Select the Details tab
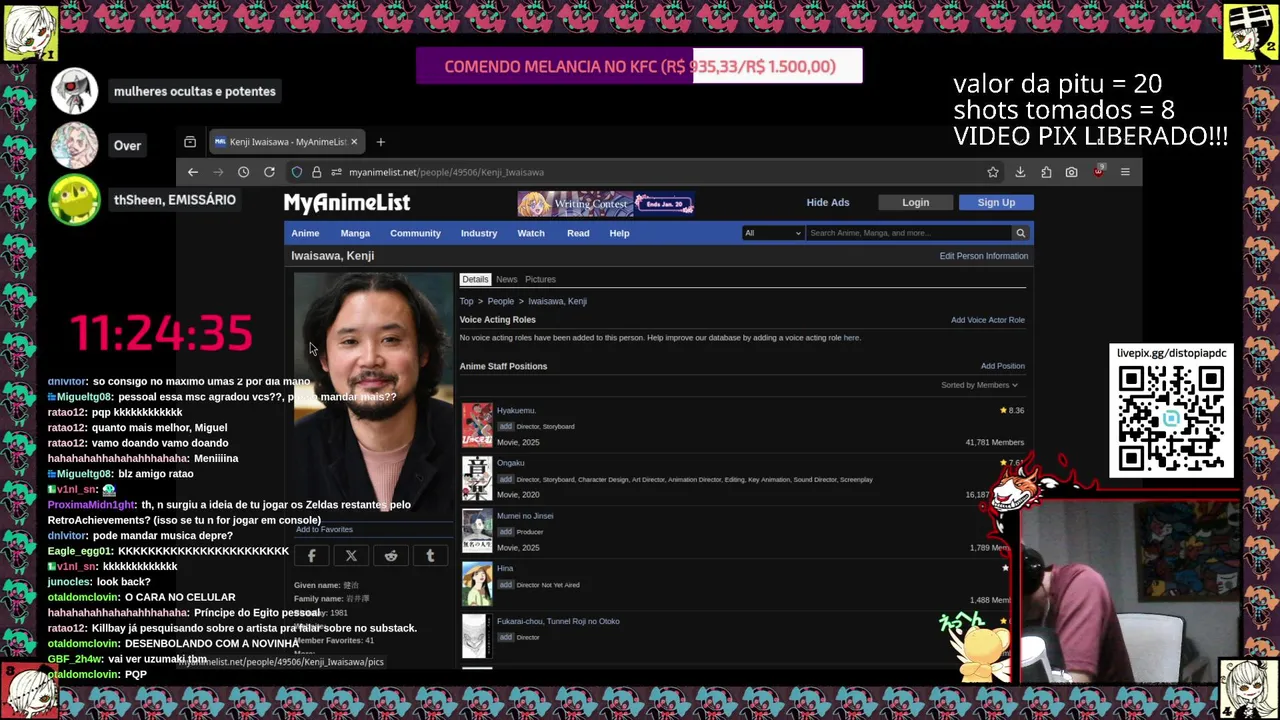Viewport: 1280px width, 720px height. point(475,279)
